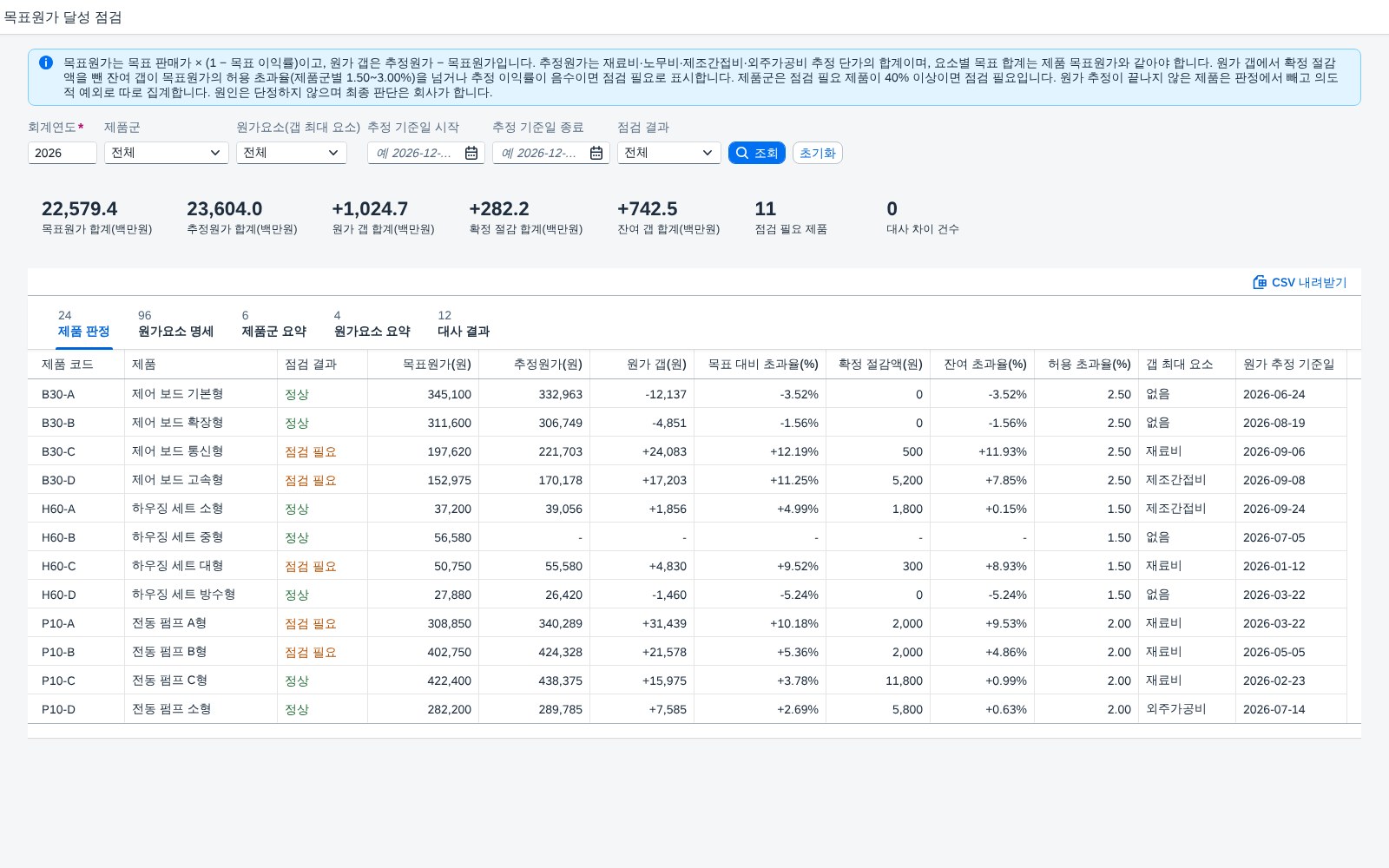Switch to the 대사 결과 tab

[464, 324]
